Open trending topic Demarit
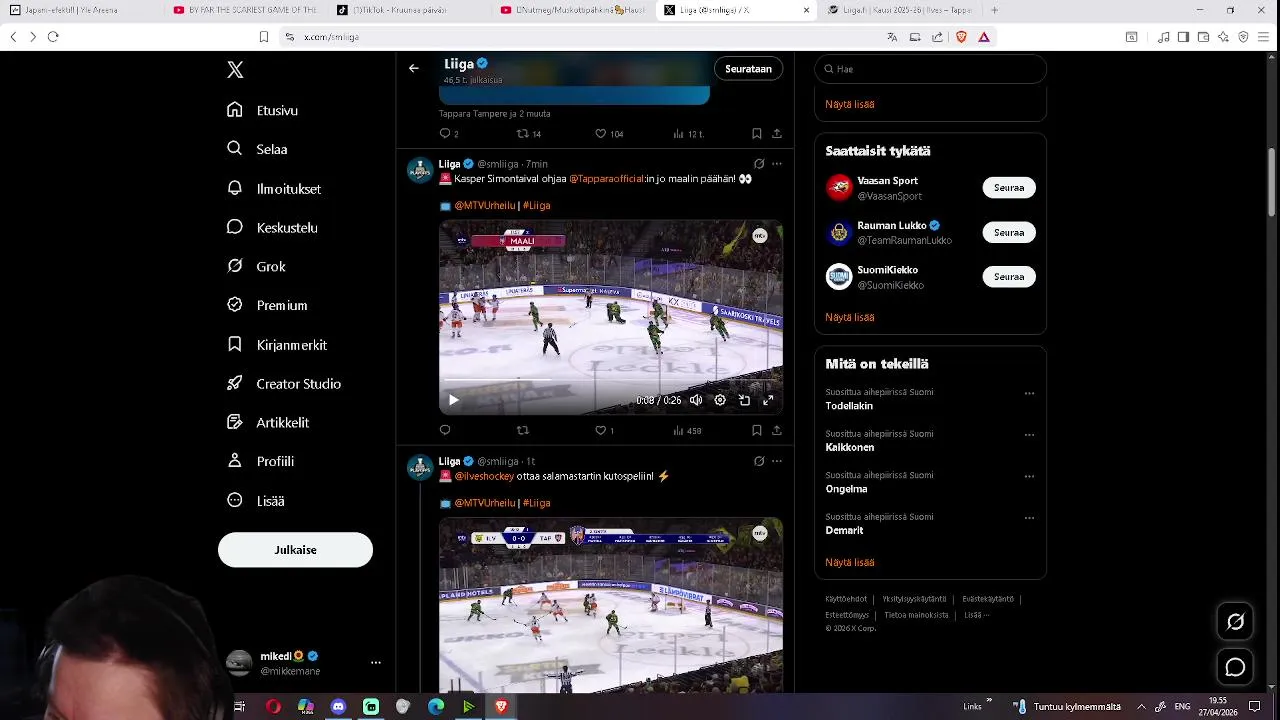Viewport: 1280px width, 720px height. point(844,531)
